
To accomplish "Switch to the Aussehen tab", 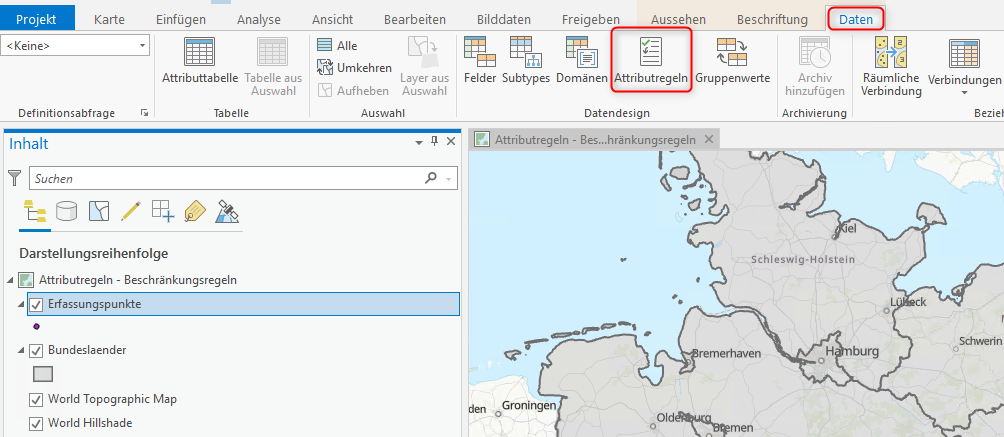I will tap(679, 19).
